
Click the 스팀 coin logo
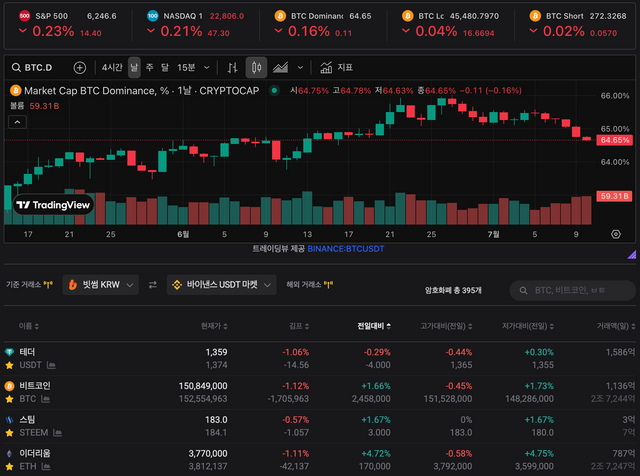click(9, 420)
